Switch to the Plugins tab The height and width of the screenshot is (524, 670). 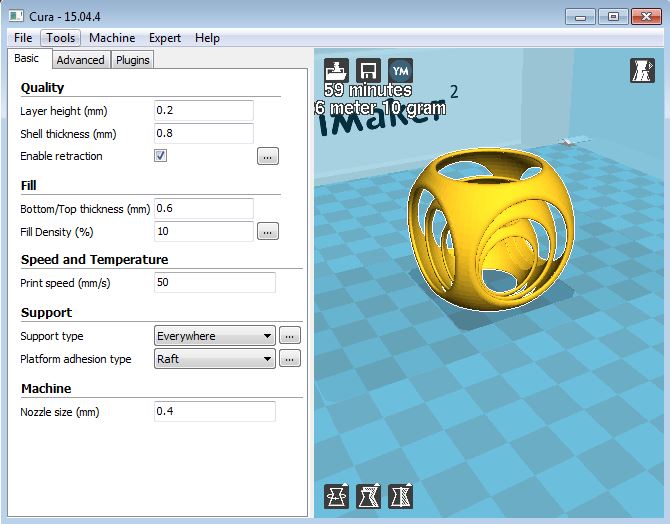click(132, 60)
